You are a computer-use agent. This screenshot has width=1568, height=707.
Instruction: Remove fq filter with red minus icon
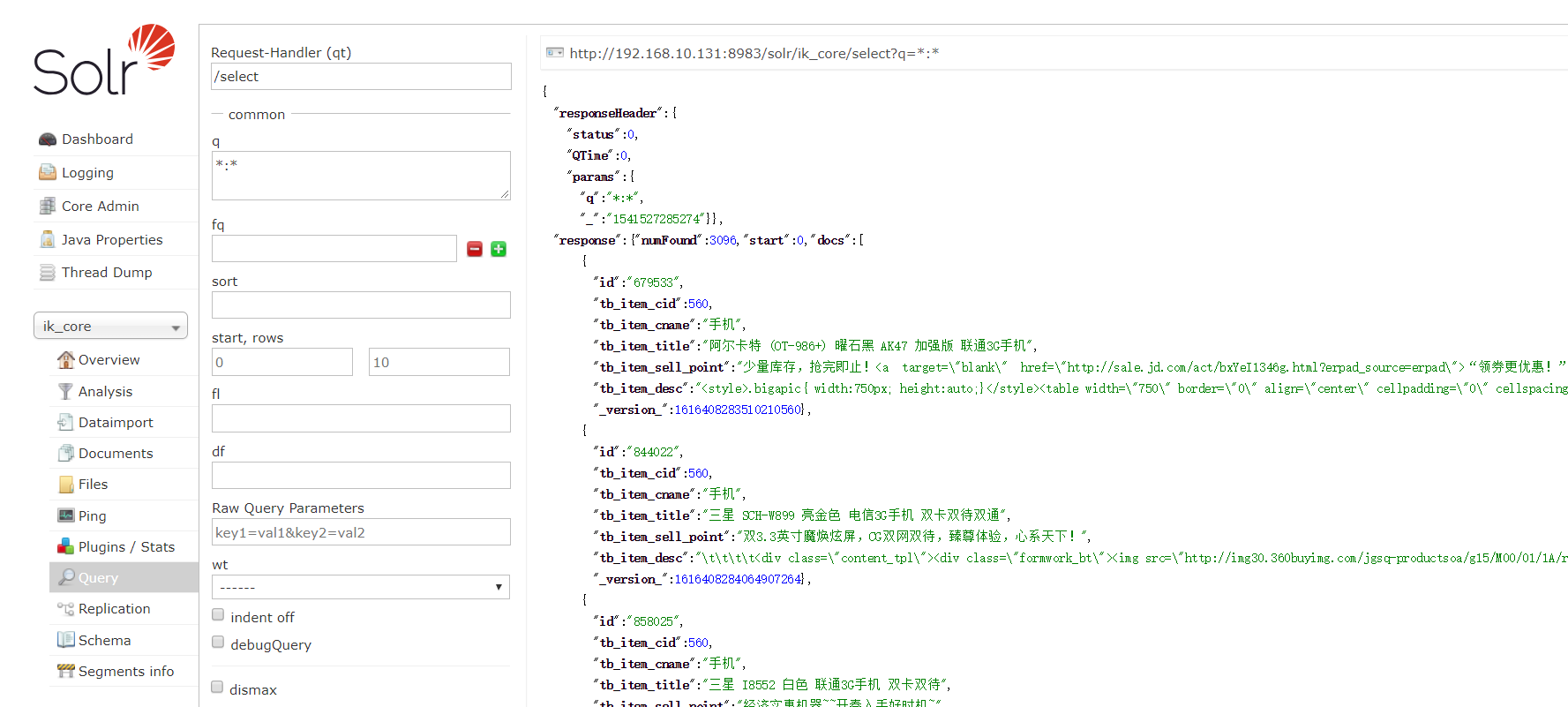point(475,249)
